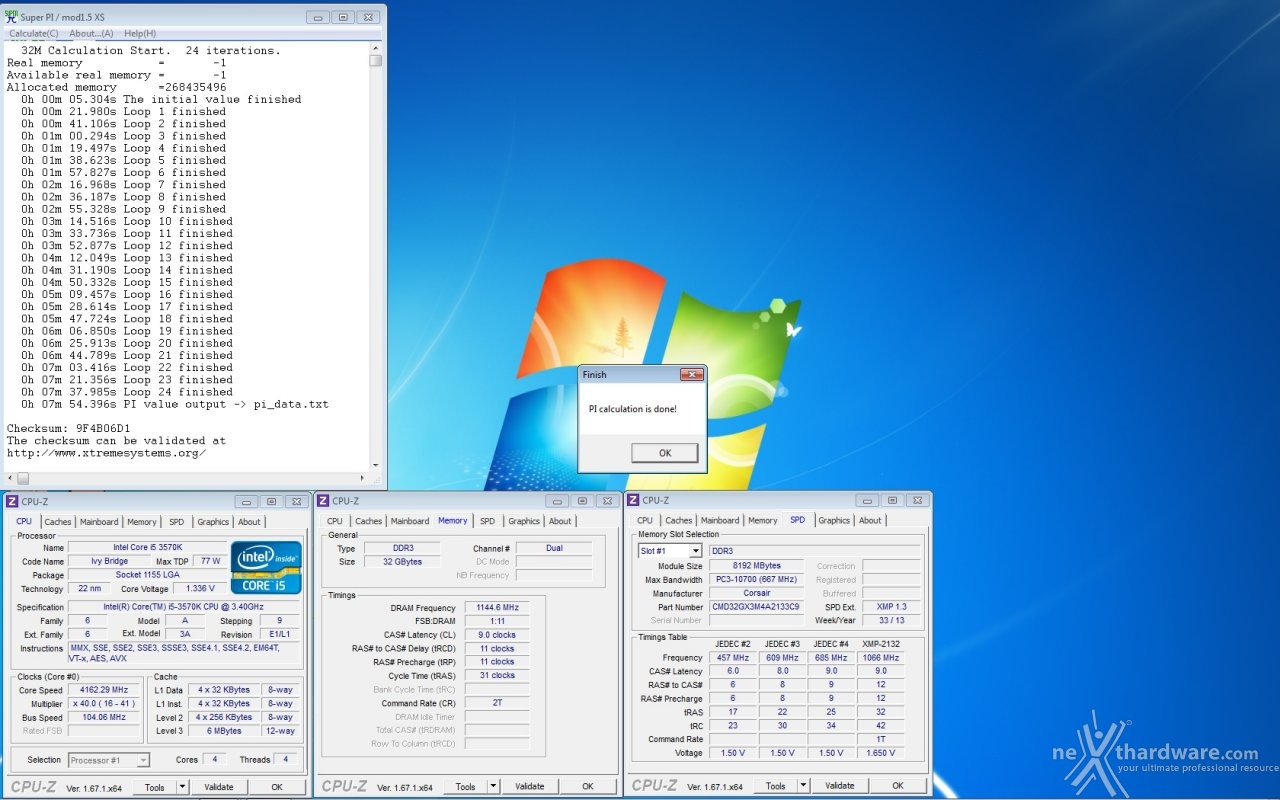1280x800 pixels.
Task: Click OK in the SPD tab CPU-Z window
Action: click(898, 786)
